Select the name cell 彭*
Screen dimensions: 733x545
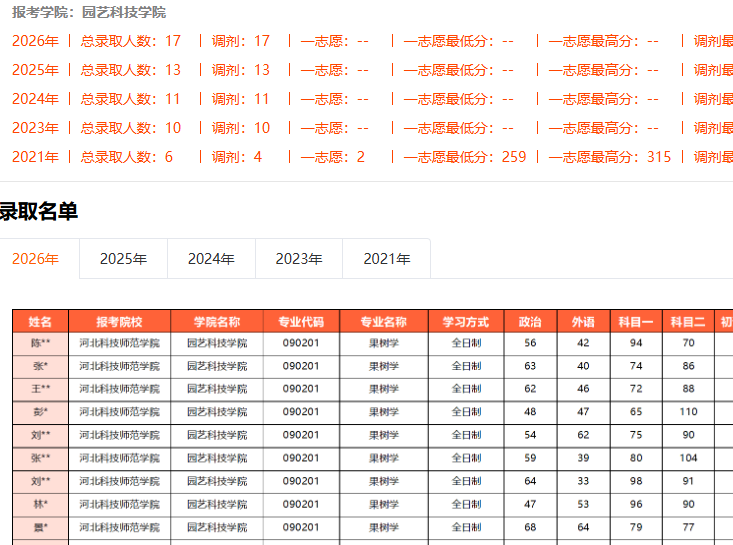pos(40,412)
